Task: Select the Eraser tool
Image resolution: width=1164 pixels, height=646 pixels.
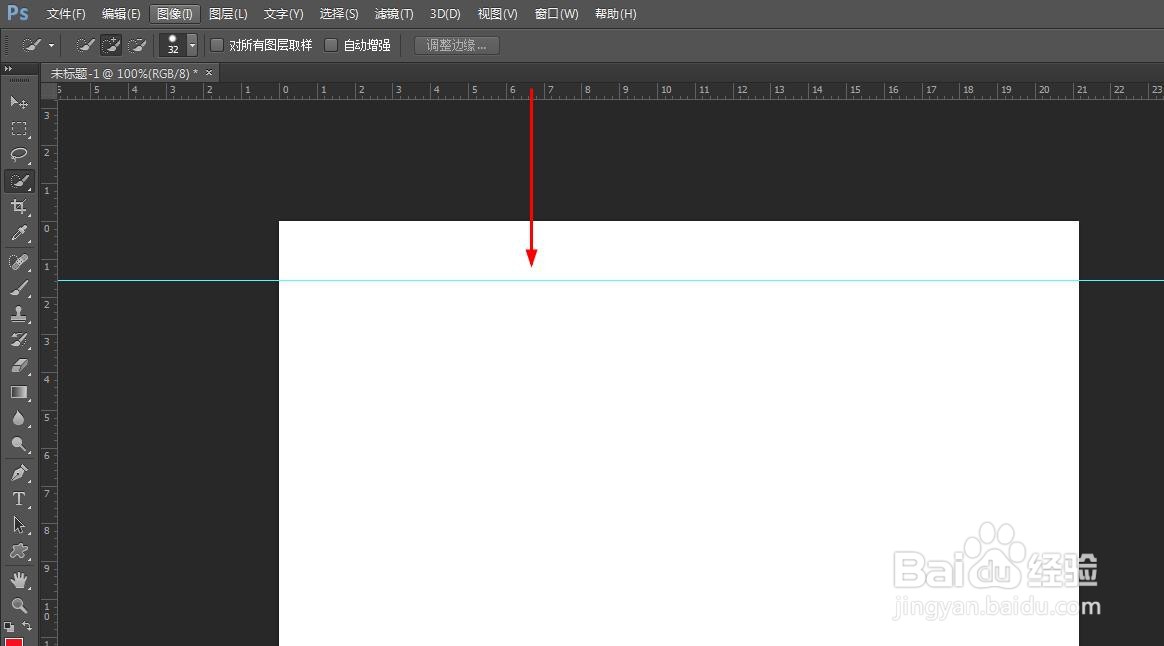Action: [x=19, y=366]
